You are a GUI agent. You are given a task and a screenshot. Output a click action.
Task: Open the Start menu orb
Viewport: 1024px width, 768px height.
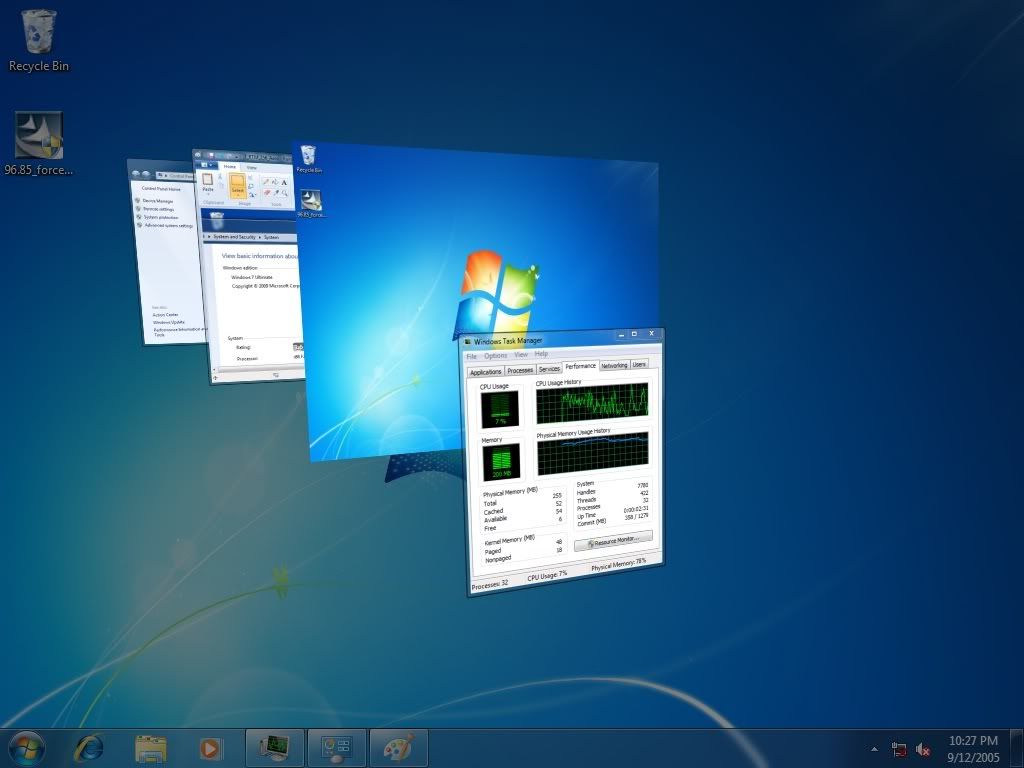(26, 746)
